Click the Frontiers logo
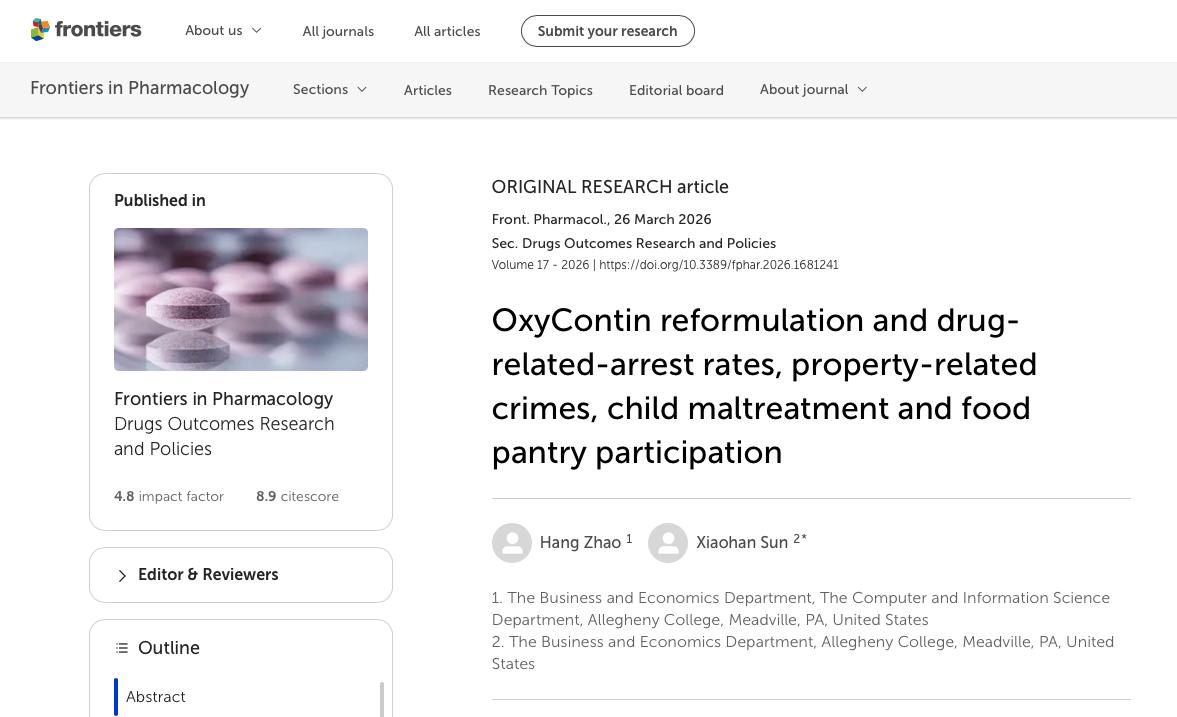1177x717 pixels. 86,30
